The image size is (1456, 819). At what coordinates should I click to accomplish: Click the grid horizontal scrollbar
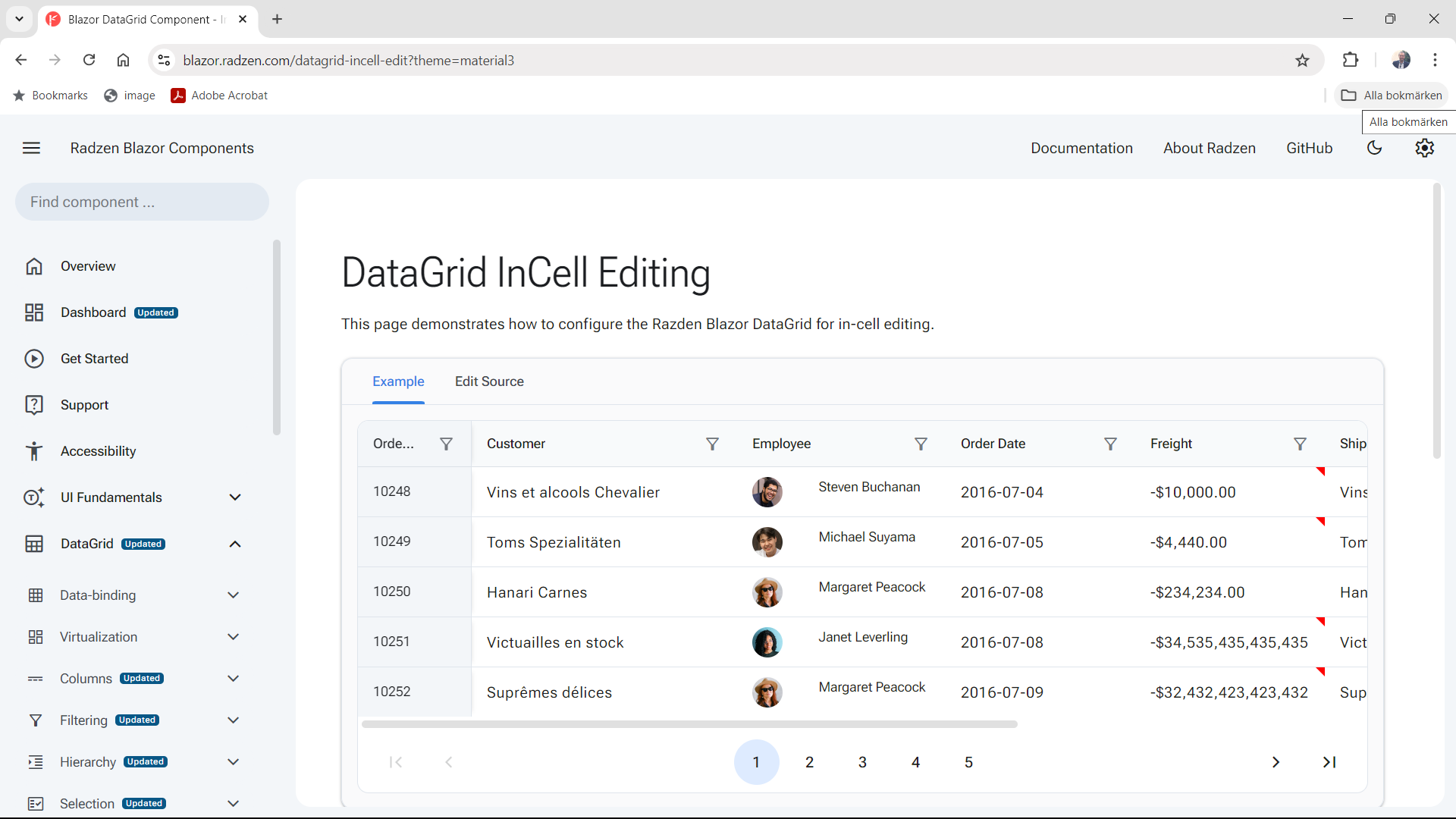[689, 724]
